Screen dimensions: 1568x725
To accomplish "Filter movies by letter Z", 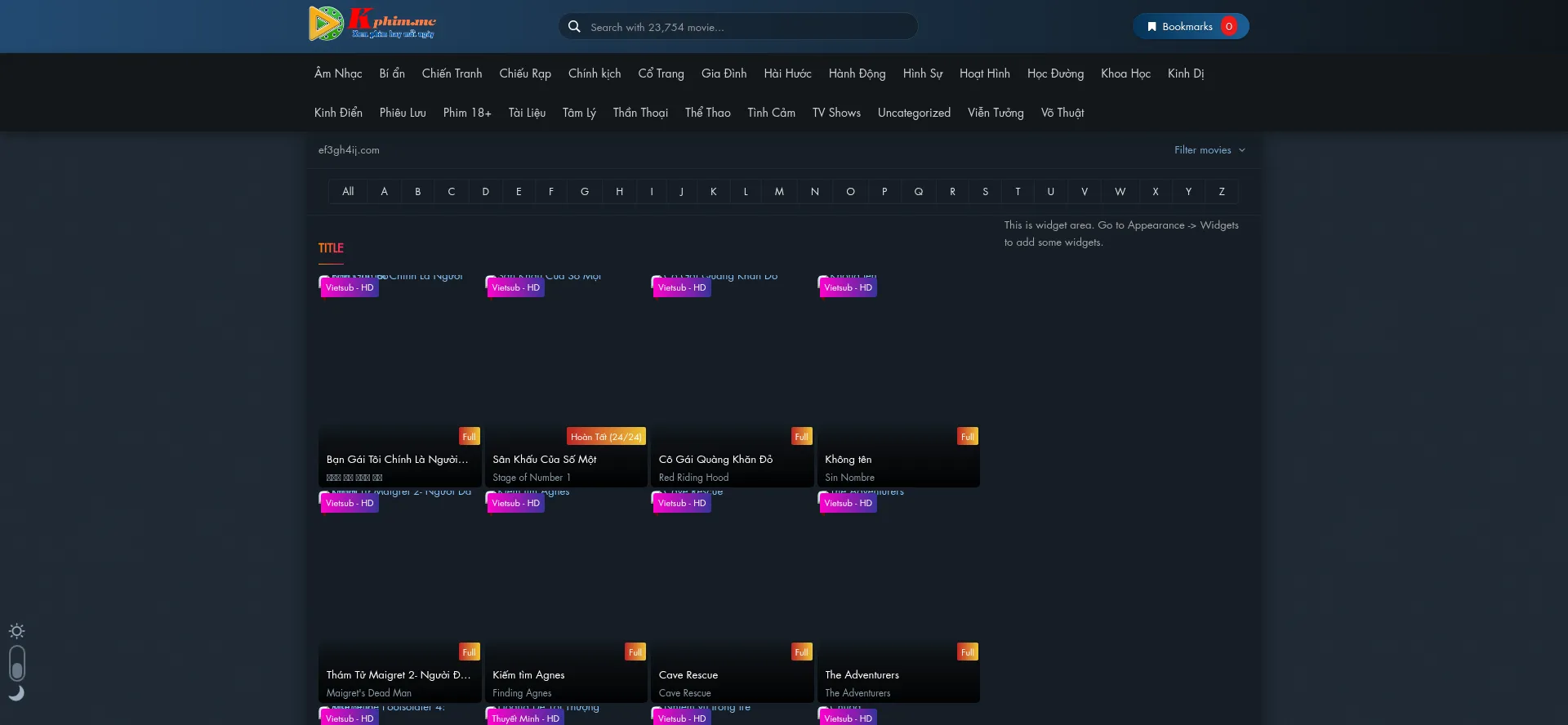I will tap(1222, 192).
